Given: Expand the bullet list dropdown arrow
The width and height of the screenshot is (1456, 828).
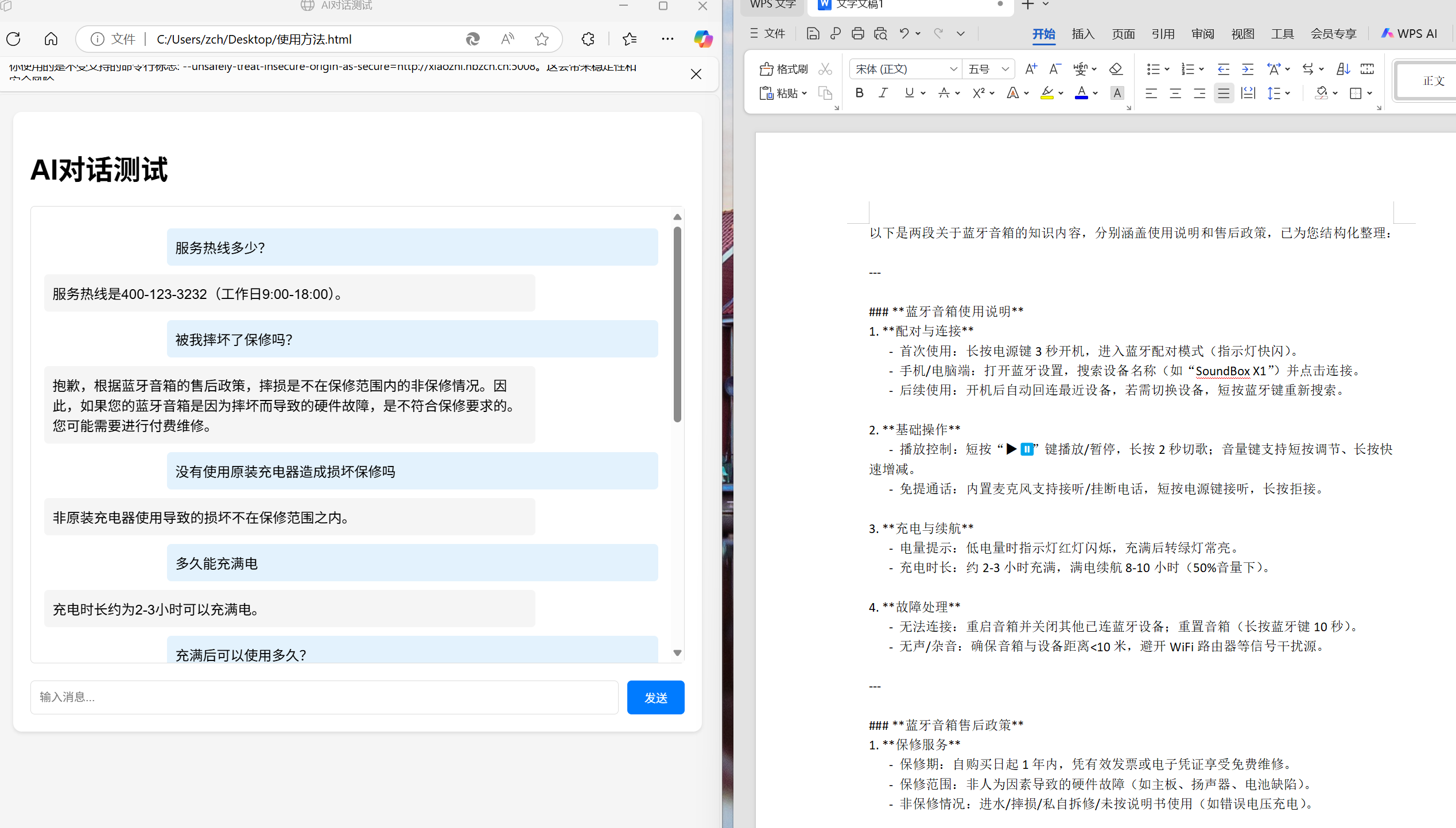Looking at the screenshot, I should (x=1167, y=69).
